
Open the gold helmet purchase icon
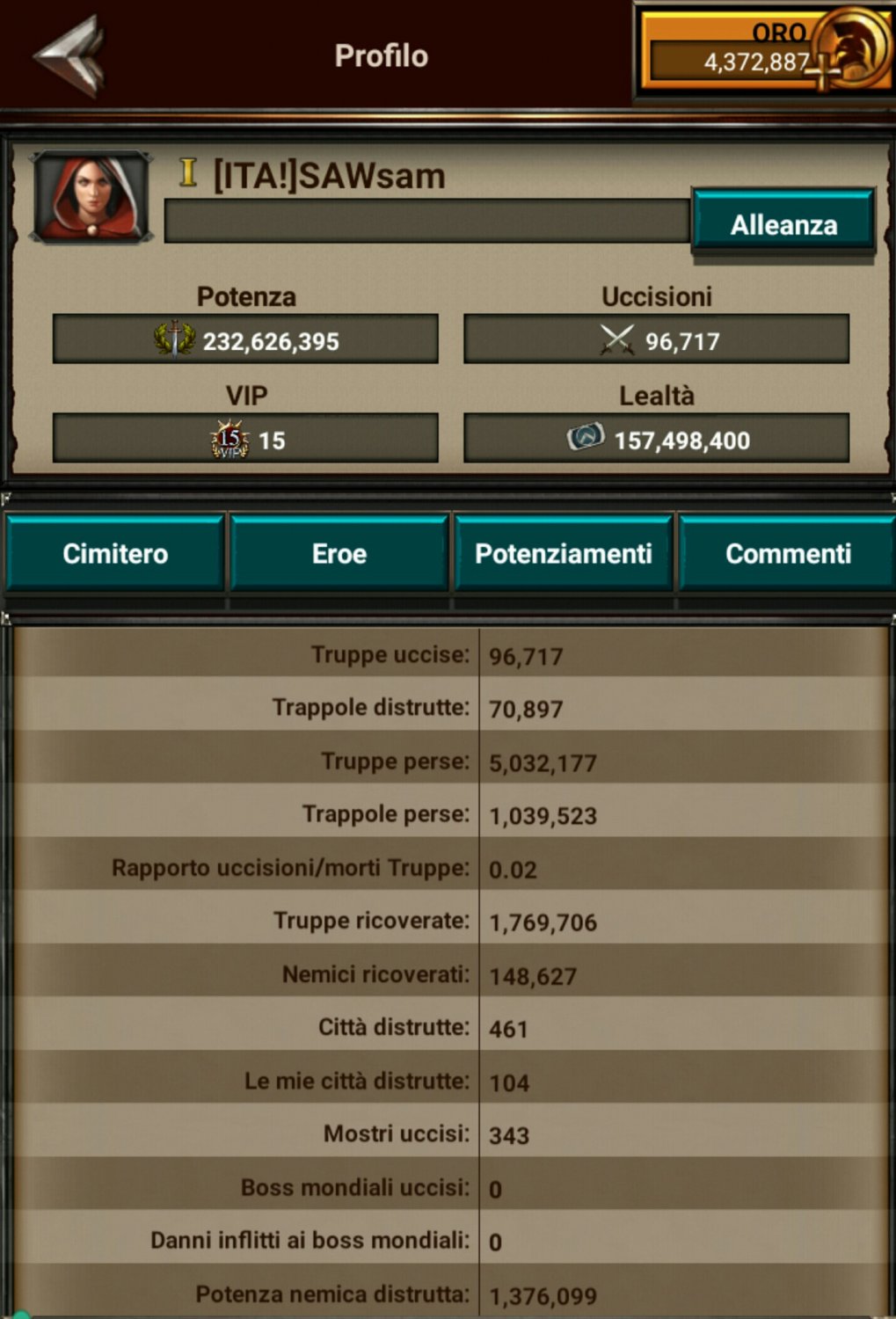(850, 48)
